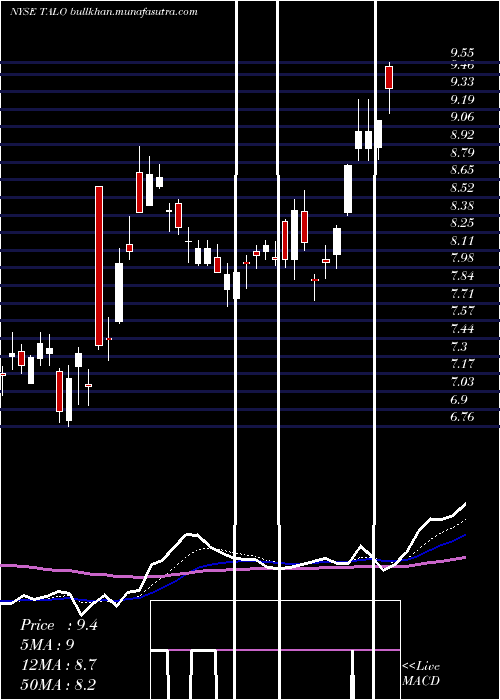Select the 7.84 price axis label
Screen dimensions: 500x700
462,276
